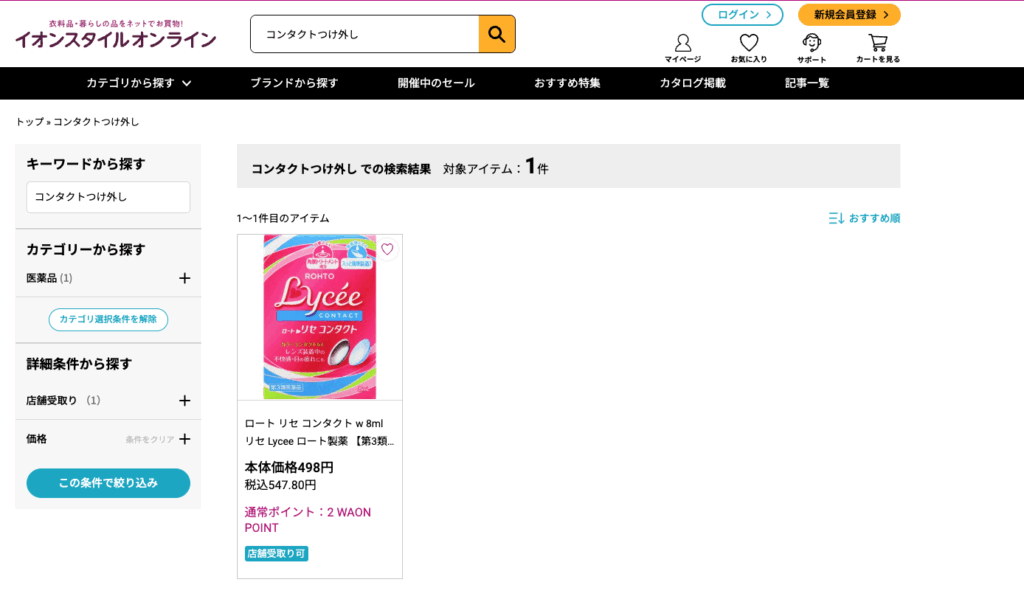Expand the 価格 price filter
The height and width of the screenshot is (602, 1024).
[x=185, y=439]
